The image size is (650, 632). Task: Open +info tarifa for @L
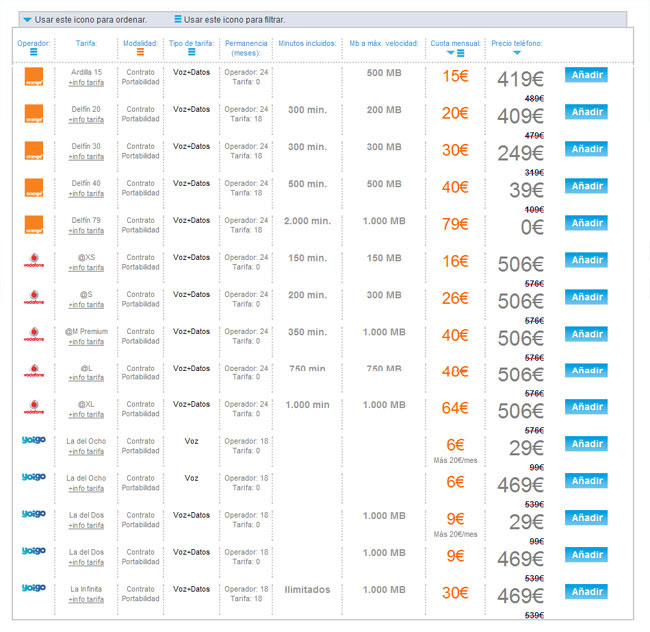point(86,378)
